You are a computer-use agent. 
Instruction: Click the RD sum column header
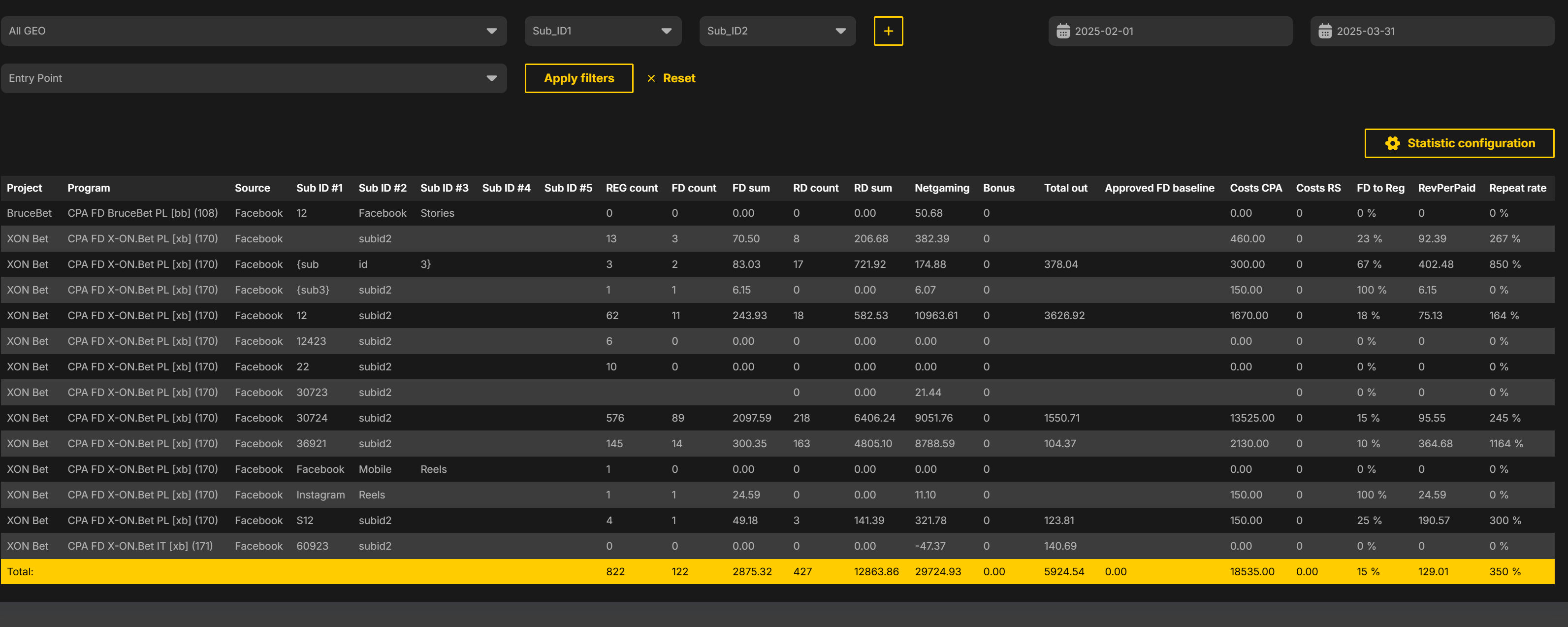(x=873, y=188)
